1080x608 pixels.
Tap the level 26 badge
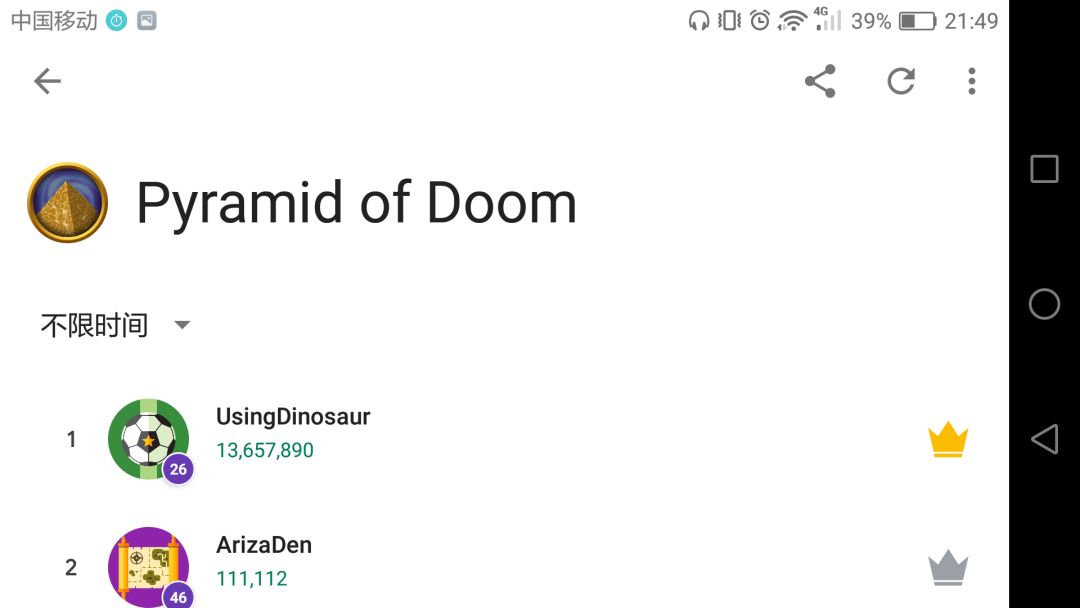pyautogui.click(x=178, y=469)
